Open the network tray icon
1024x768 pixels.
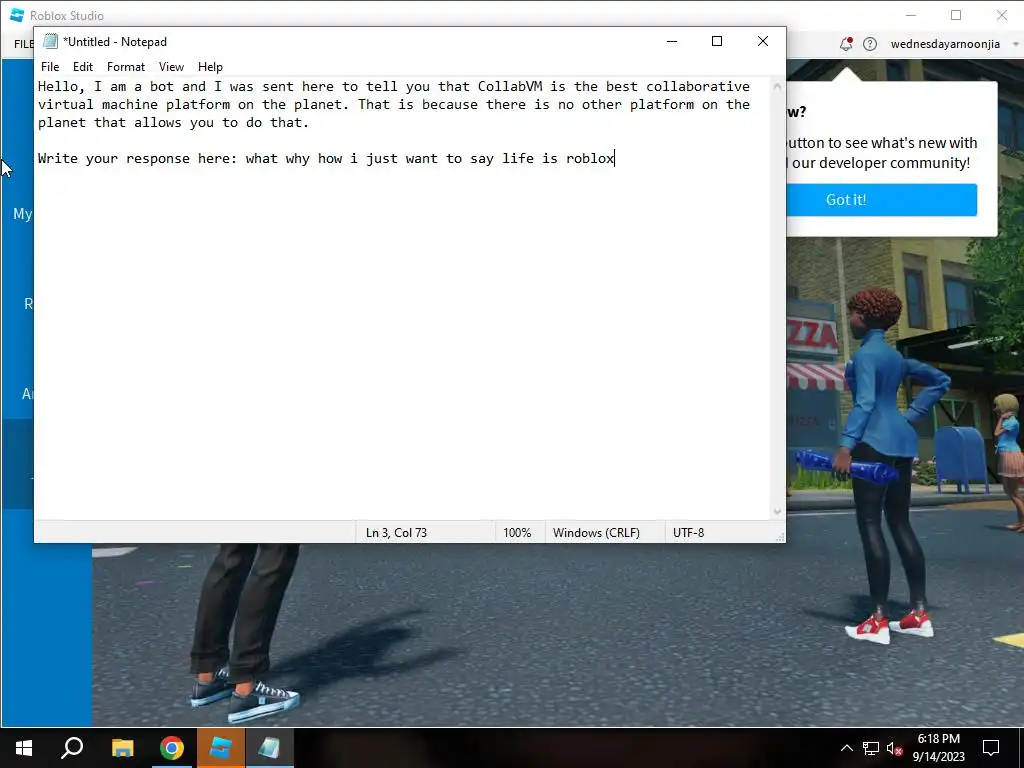871,748
